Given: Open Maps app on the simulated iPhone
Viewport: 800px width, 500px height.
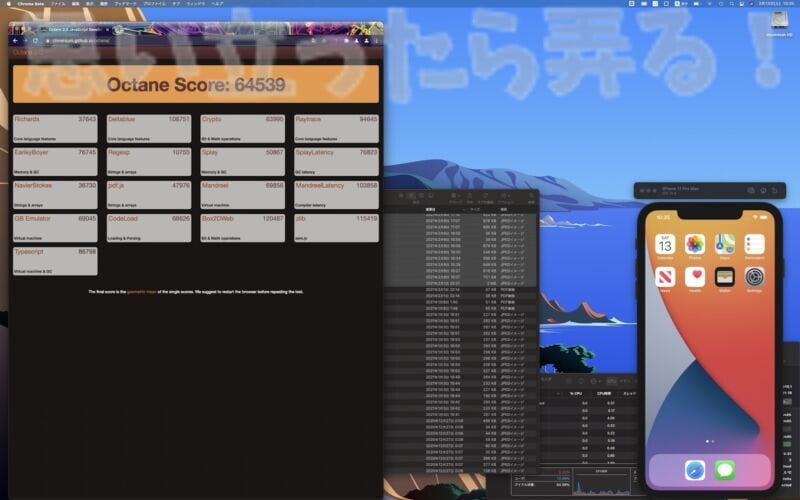Looking at the screenshot, I should click(x=724, y=244).
